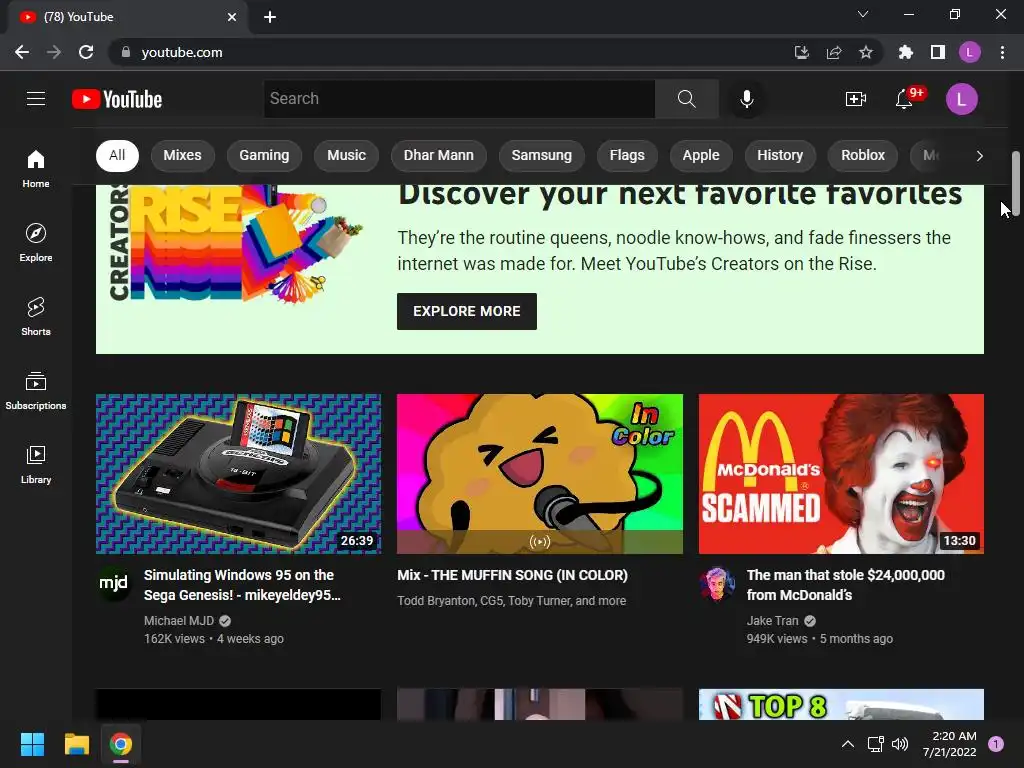Go to Home in sidebar
Screen dimensions: 1024x768
click(36, 168)
